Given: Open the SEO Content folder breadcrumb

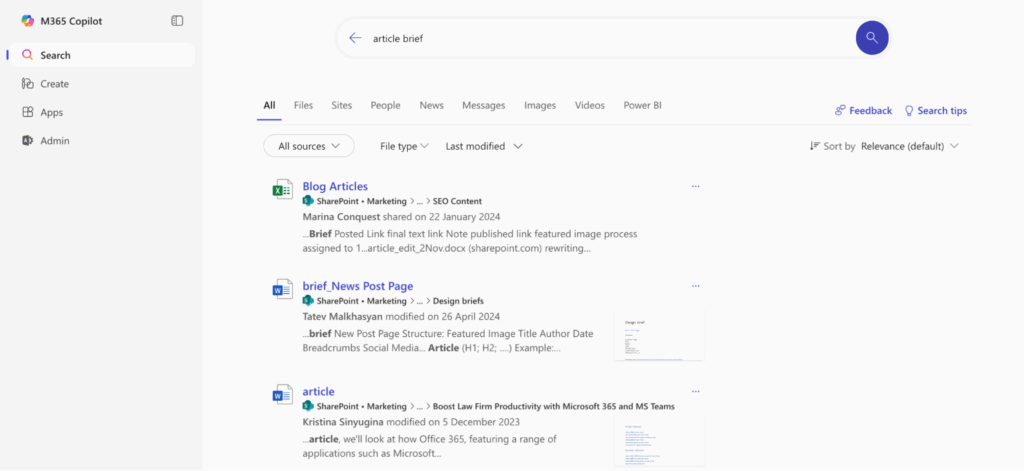Looking at the screenshot, I should tap(457, 201).
